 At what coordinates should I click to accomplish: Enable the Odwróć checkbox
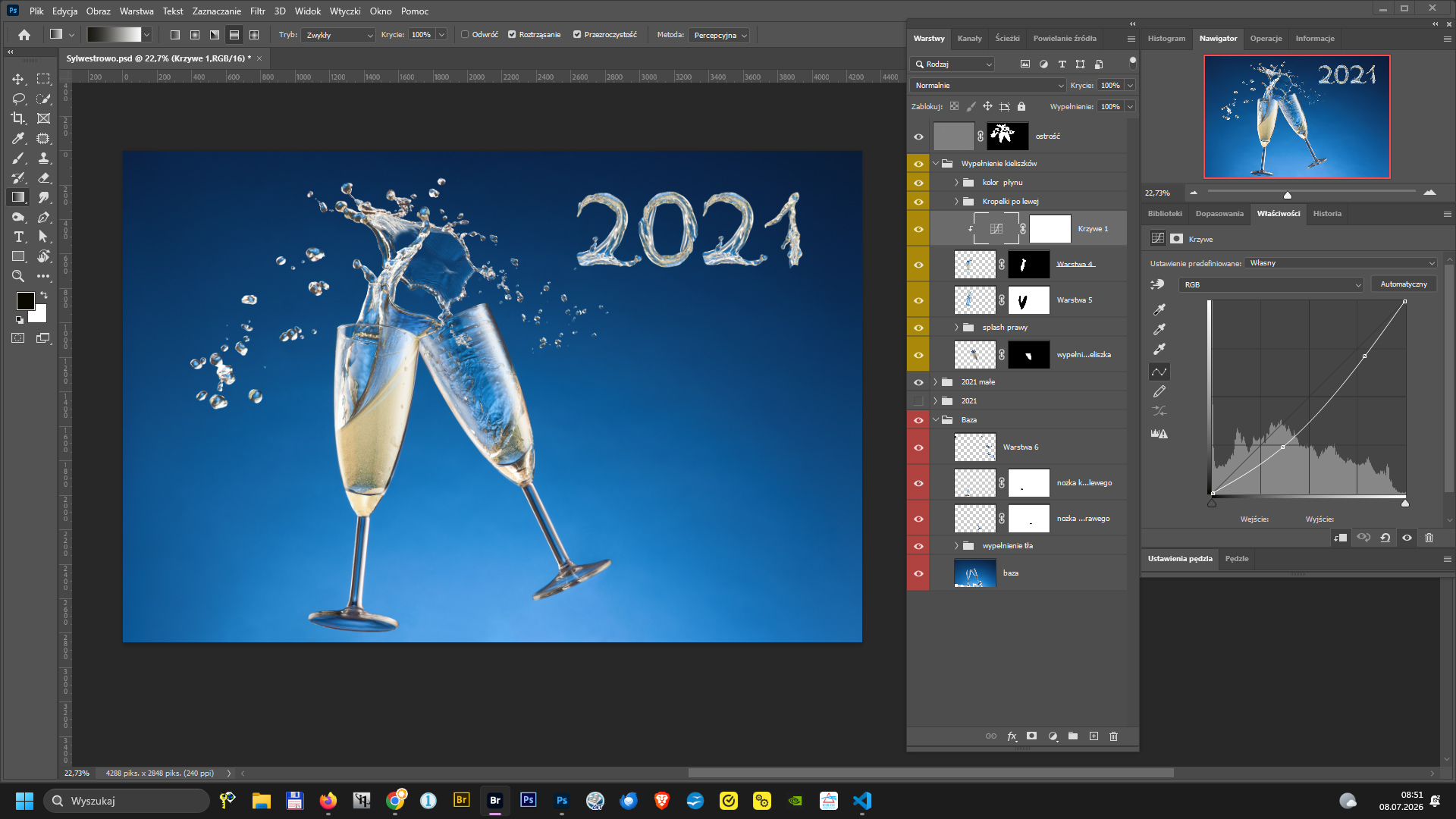465,35
